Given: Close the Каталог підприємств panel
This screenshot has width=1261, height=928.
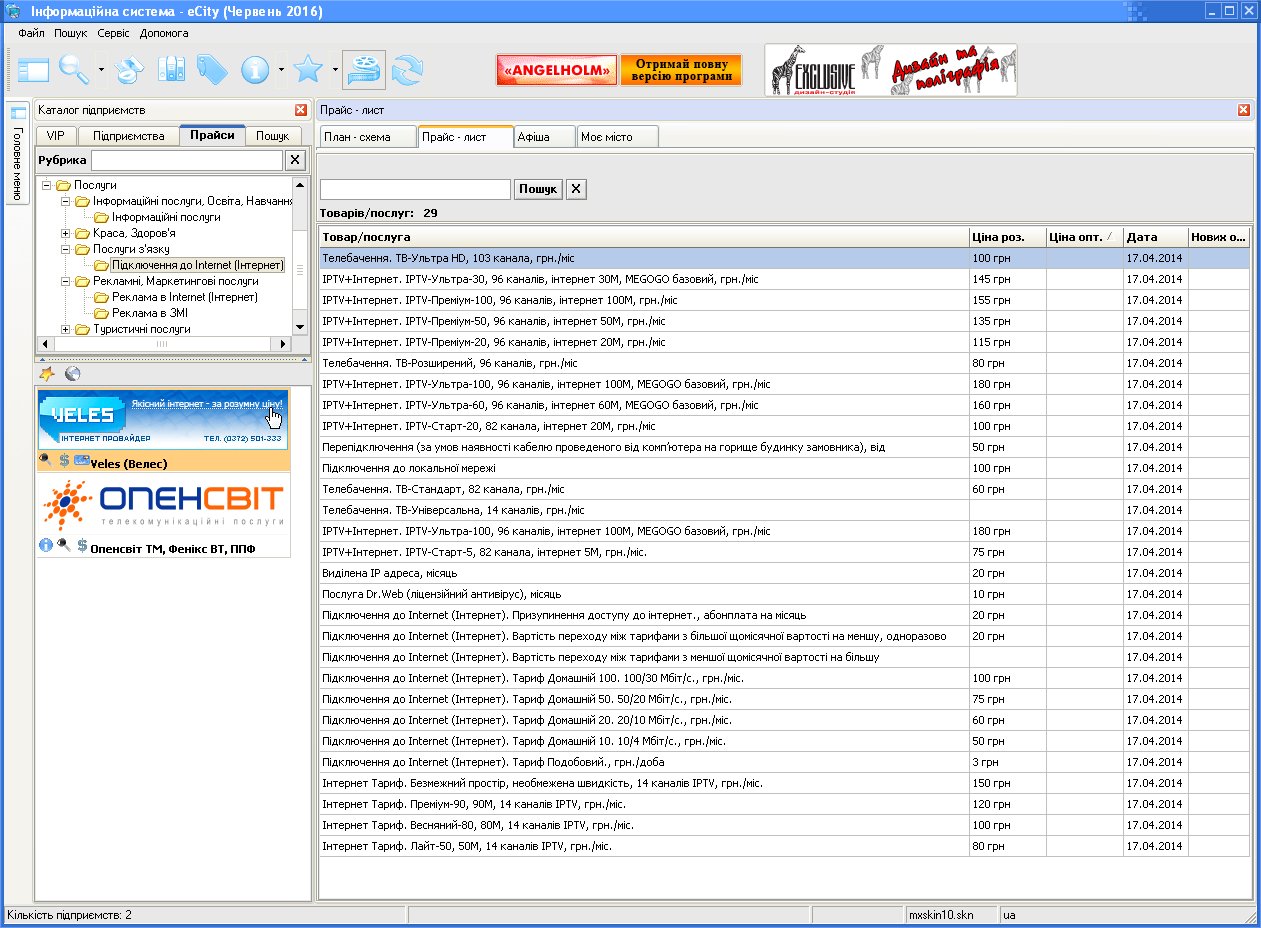Looking at the screenshot, I should coord(301,110).
